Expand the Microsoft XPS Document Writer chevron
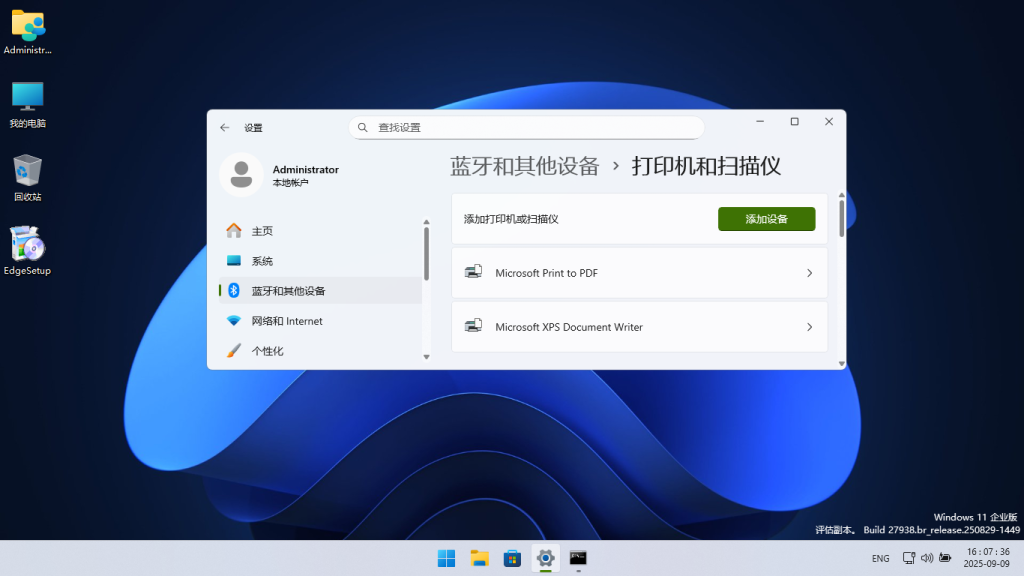Screen dimensions: 1024x576 click(809, 327)
